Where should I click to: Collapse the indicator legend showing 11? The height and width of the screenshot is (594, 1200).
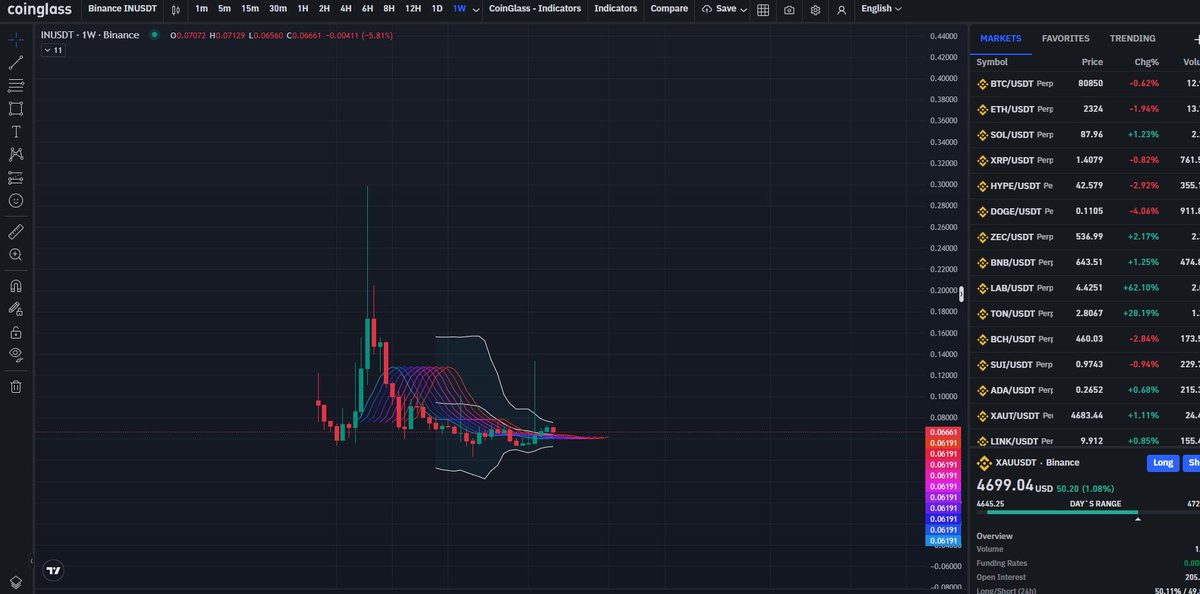[52, 49]
